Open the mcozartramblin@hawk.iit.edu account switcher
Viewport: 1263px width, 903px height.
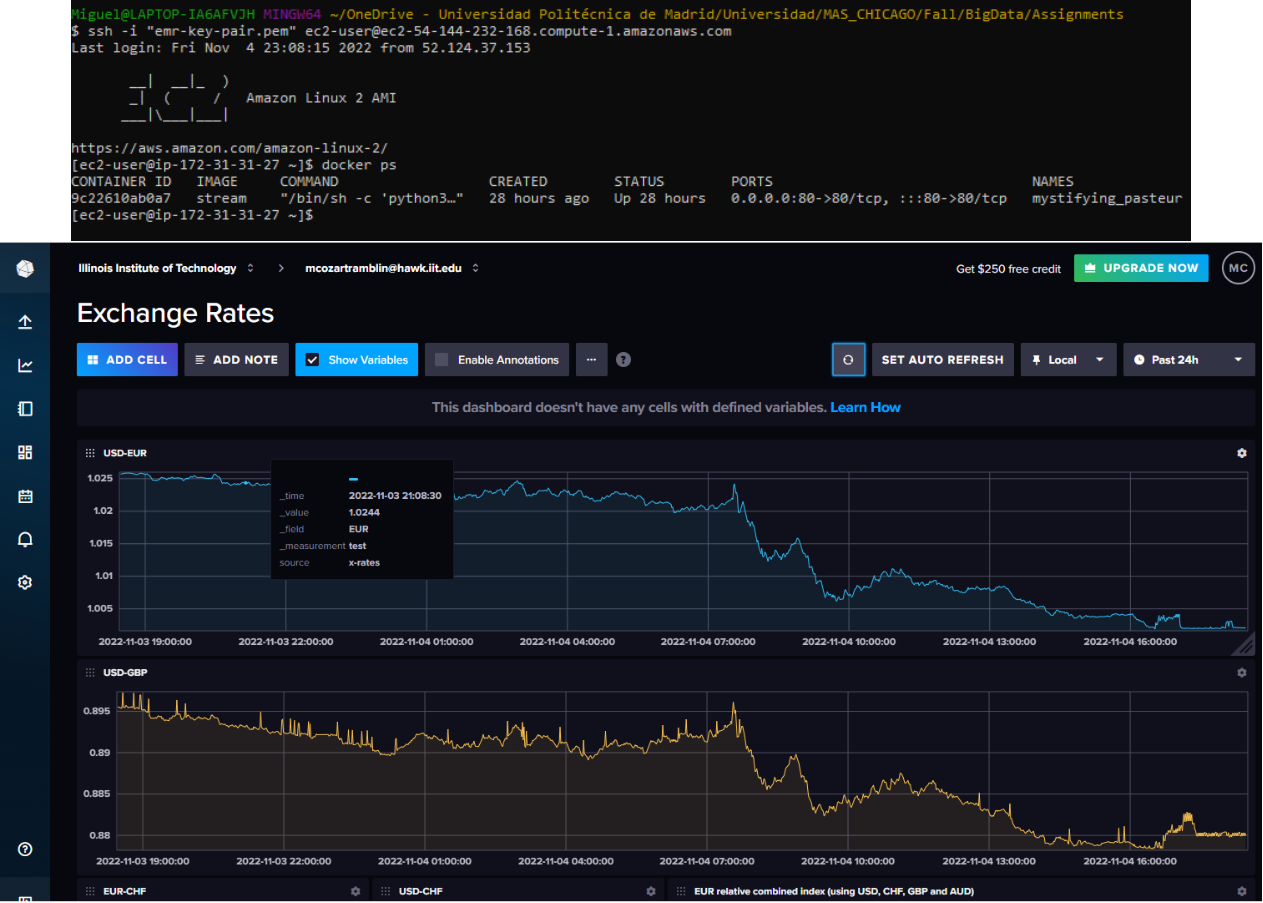[386, 268]
